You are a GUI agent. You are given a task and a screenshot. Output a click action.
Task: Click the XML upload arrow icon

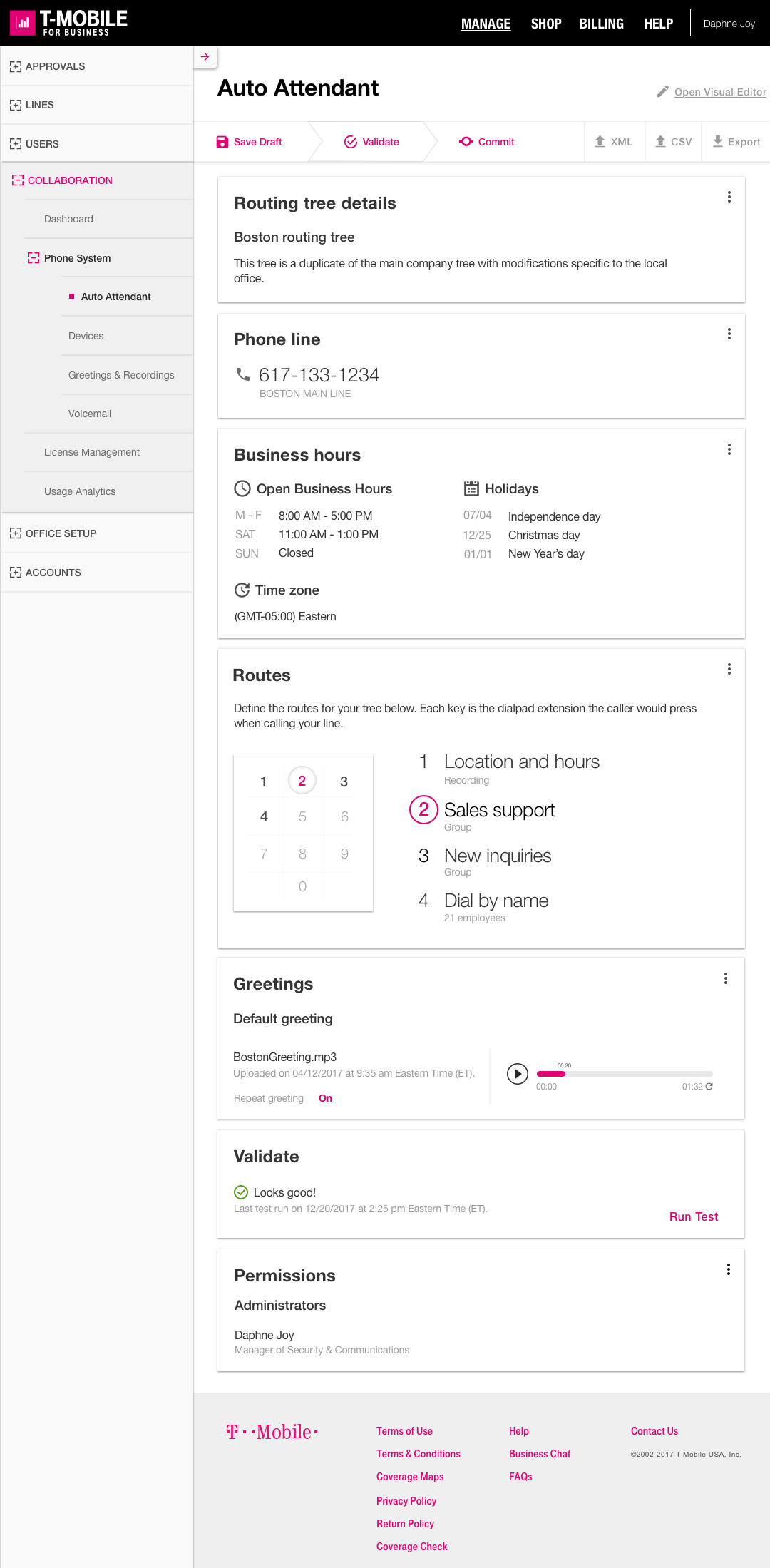pos(600,141)
